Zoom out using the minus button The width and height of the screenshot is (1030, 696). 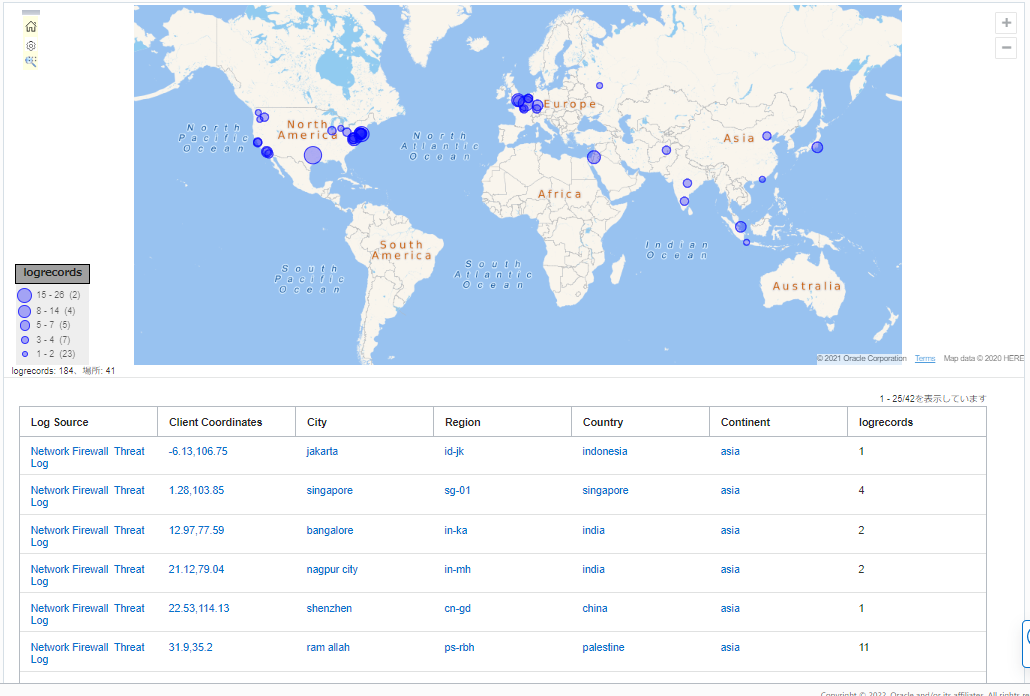click(1006, 48)
